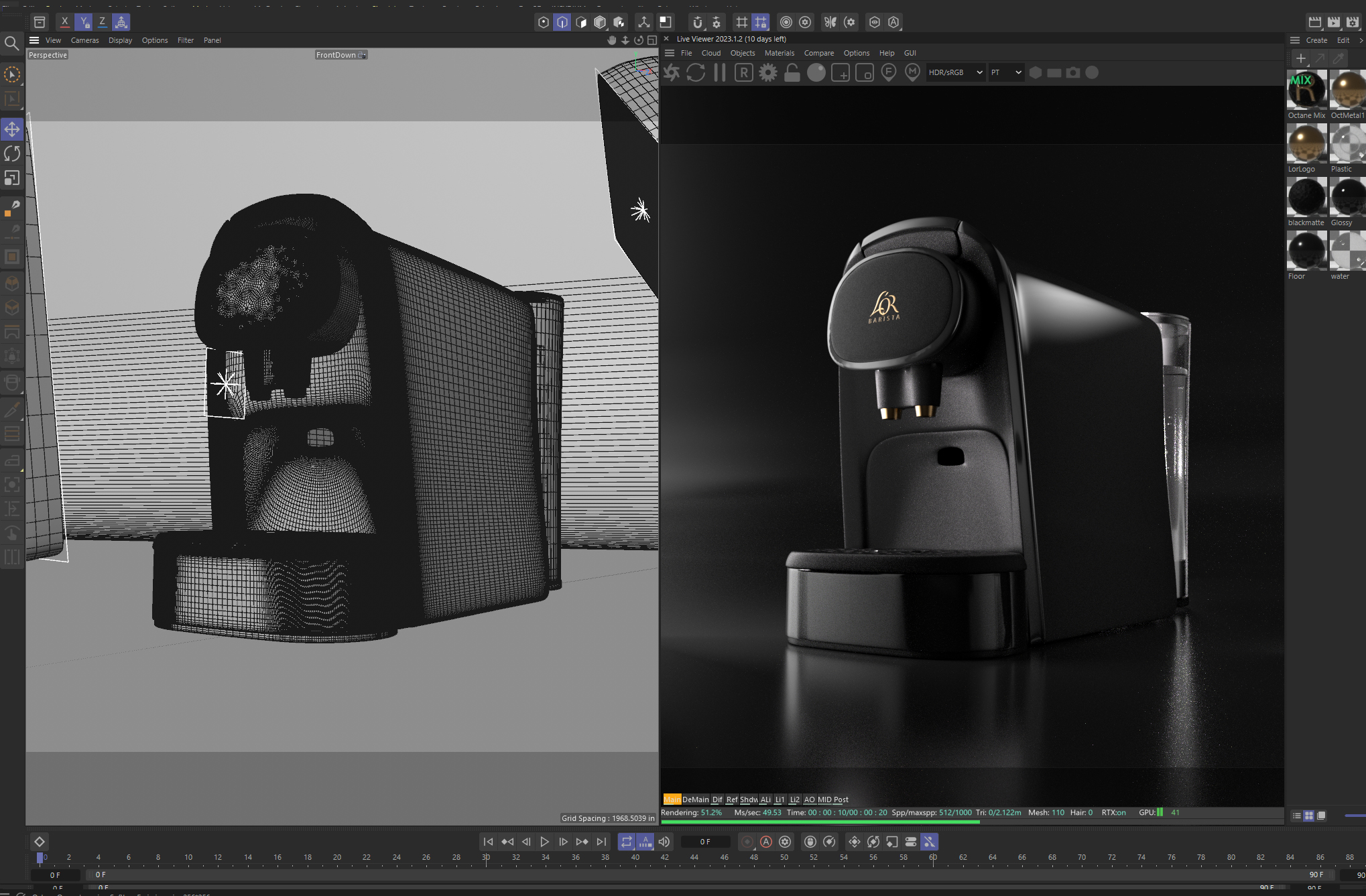Viewport: 1366px width, 896px height.
Task: Expand material manager menu overflow arrow
Action: tap(1361, 40)
